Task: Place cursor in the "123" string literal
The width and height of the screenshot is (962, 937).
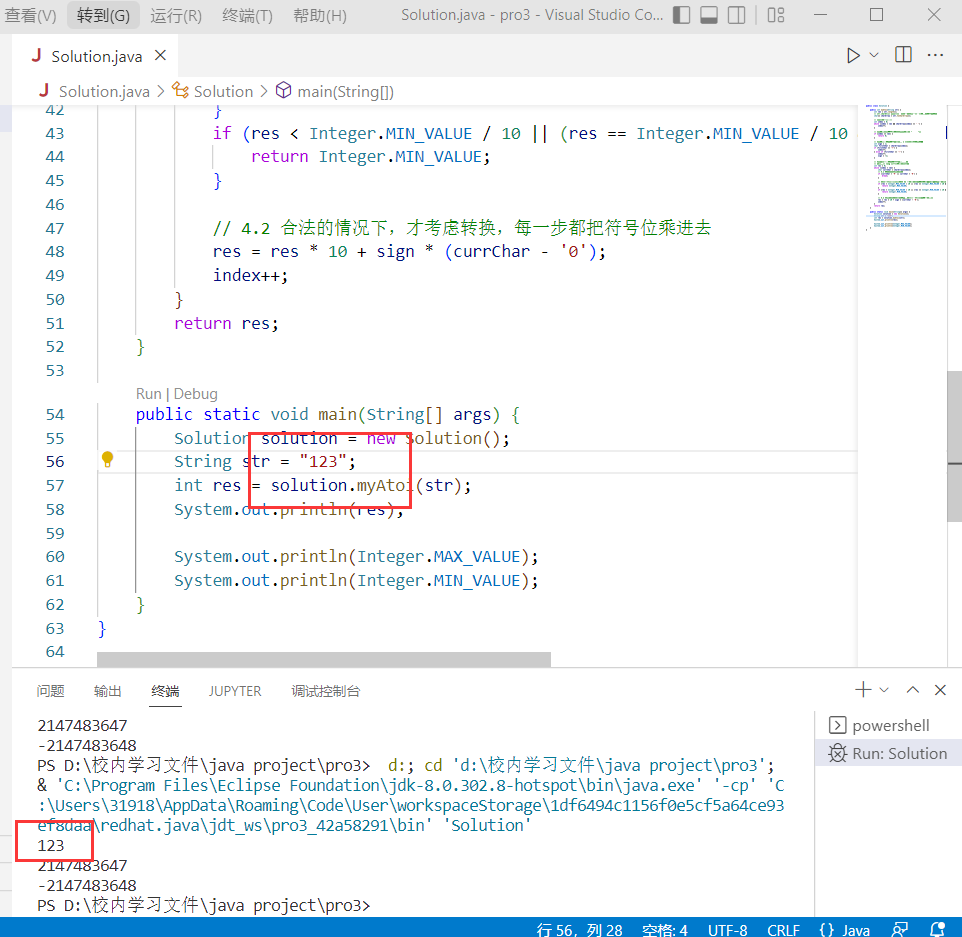Action: click(323, 461)
